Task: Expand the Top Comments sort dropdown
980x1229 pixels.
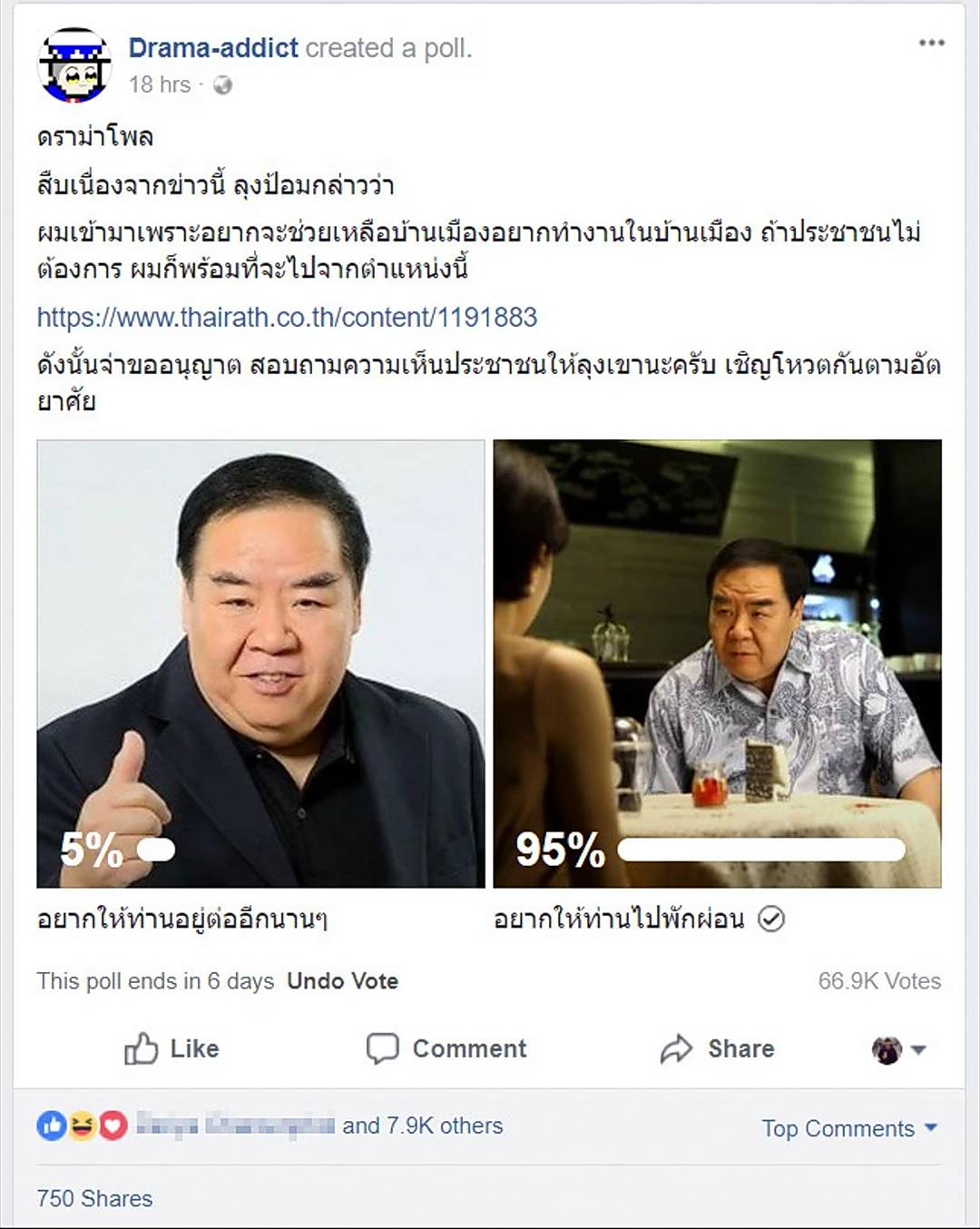Action: coord(848,1128)
